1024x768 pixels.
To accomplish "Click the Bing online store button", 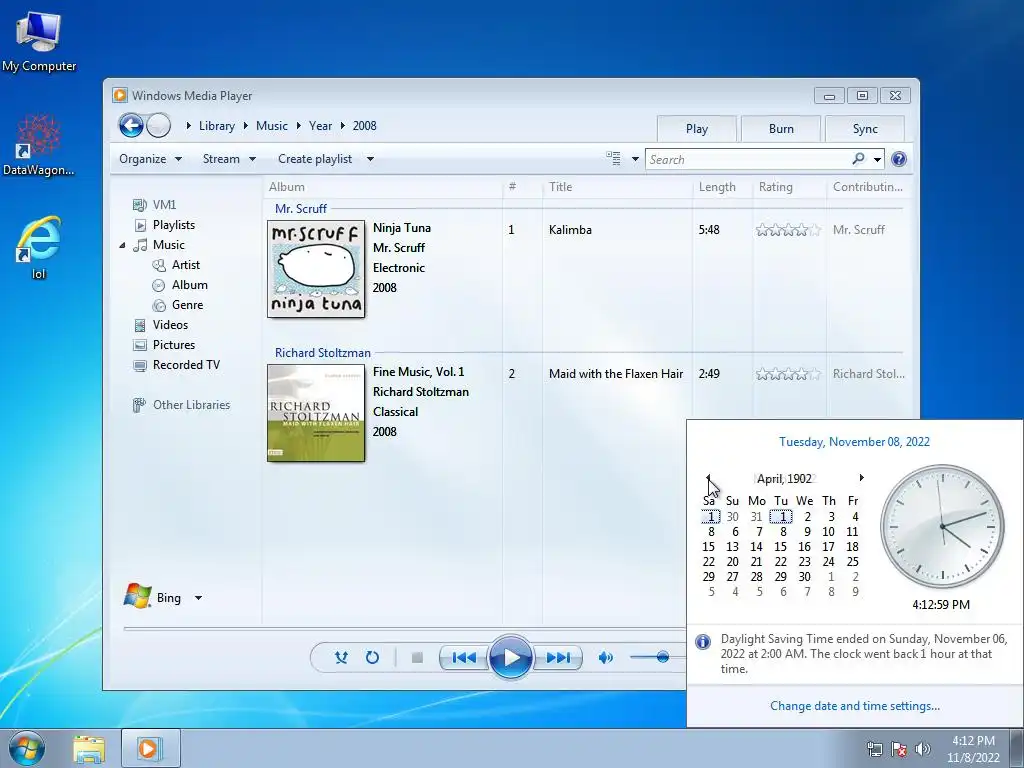I will (153, 597).
